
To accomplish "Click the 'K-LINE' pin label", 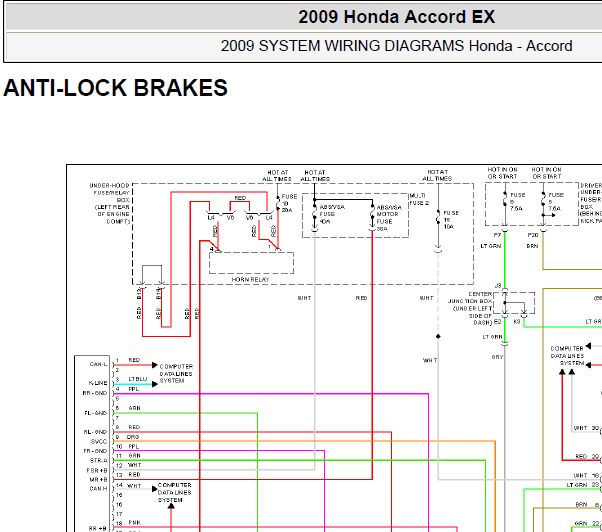I will (98, 383).
